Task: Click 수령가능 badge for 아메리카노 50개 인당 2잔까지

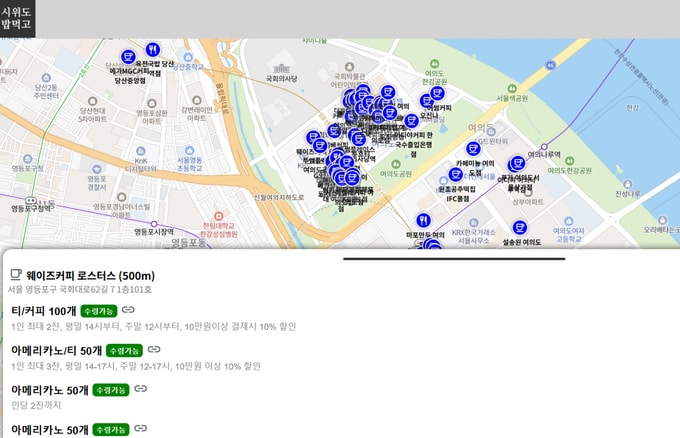Action: [111, 390]
